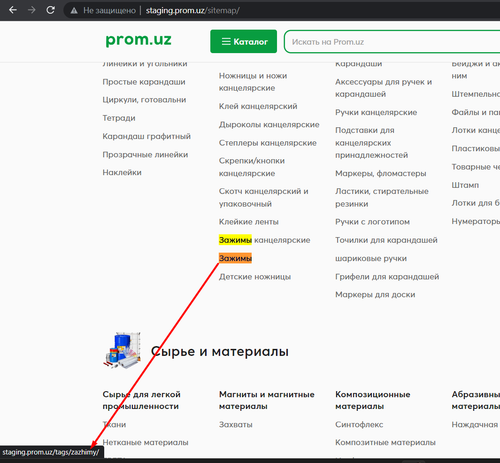This screenshot has width=500, height=463.
Task: Open Клейкие ленты link
Action: pyautogui.click(x=248, y=222)
